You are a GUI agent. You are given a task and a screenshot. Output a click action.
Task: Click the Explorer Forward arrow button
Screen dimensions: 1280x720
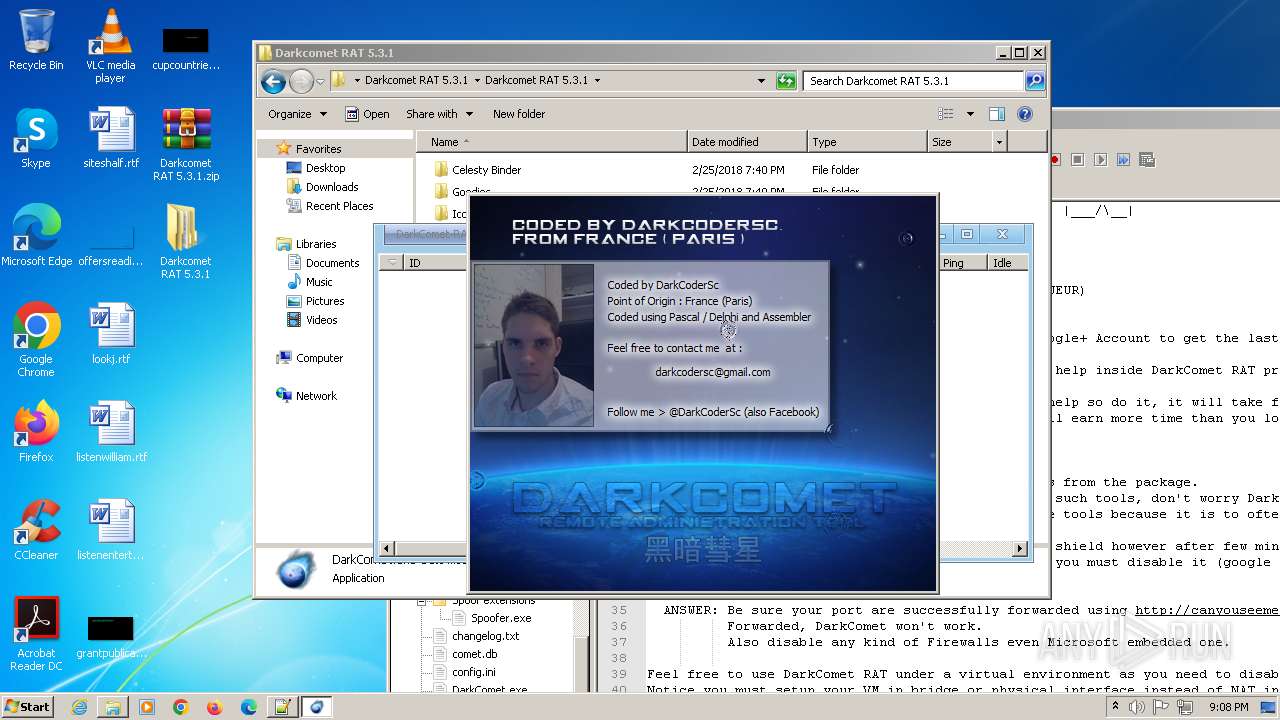301,81
